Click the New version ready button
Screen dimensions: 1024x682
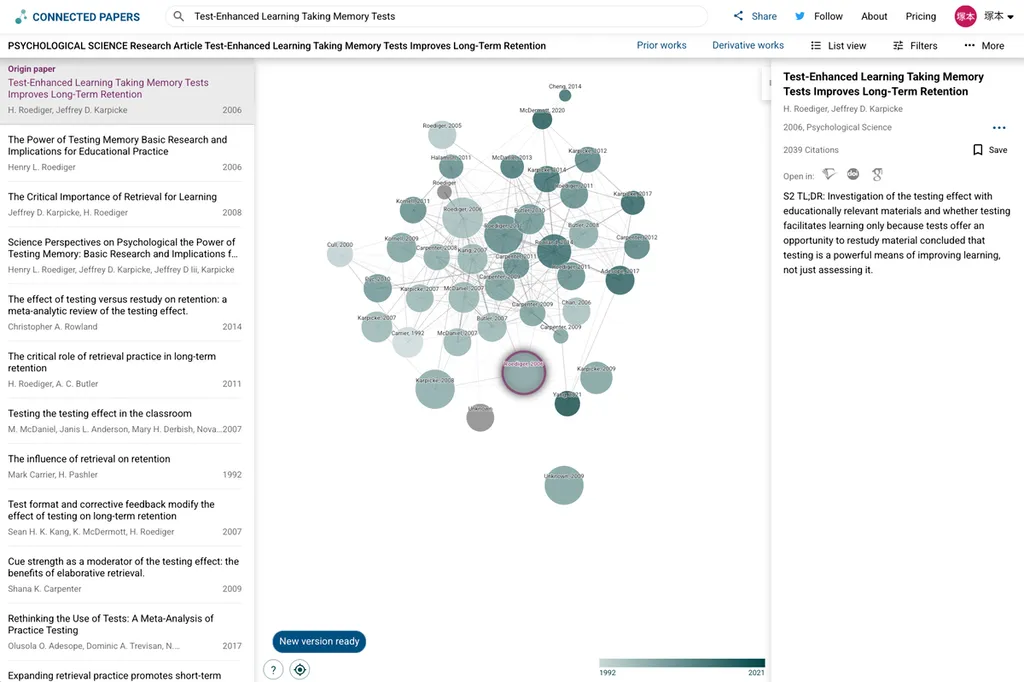(319, 642)
